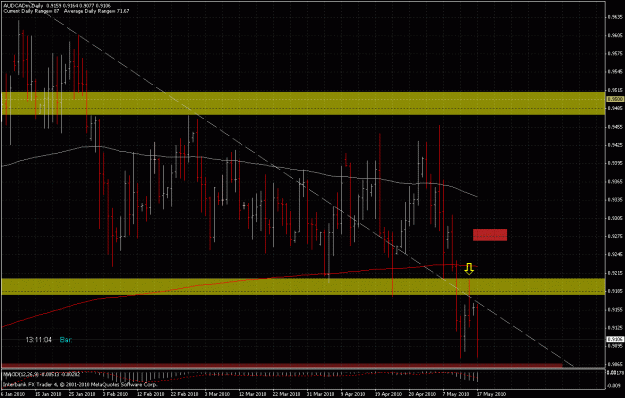Viewport: 625px width, 398px height.
Task: Click the highlighted 0.9500 price label
Action: pos(615,99)
